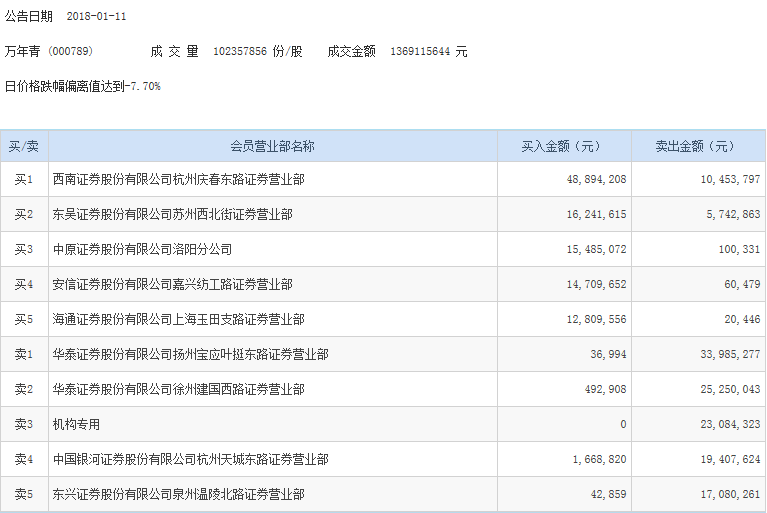Click stock name 万年青 (000789)
767x513 pixels.
[x=48, y=51]
